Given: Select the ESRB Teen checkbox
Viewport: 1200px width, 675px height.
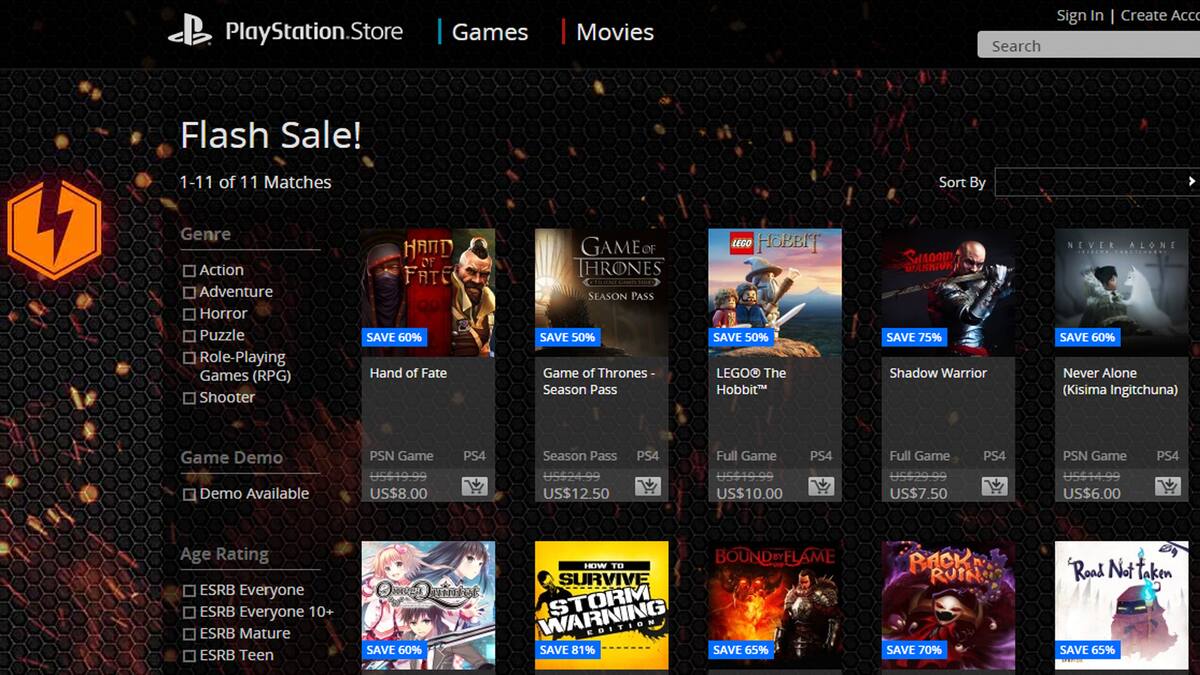Looking at the screenshot, I should tap(189, 656).
